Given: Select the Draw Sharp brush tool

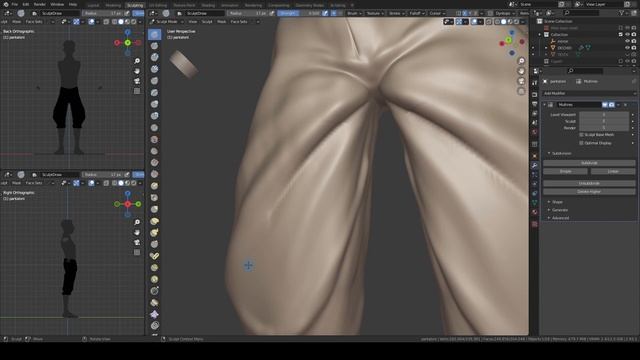Looking at the screenshot, I should (x=154, y=46).
